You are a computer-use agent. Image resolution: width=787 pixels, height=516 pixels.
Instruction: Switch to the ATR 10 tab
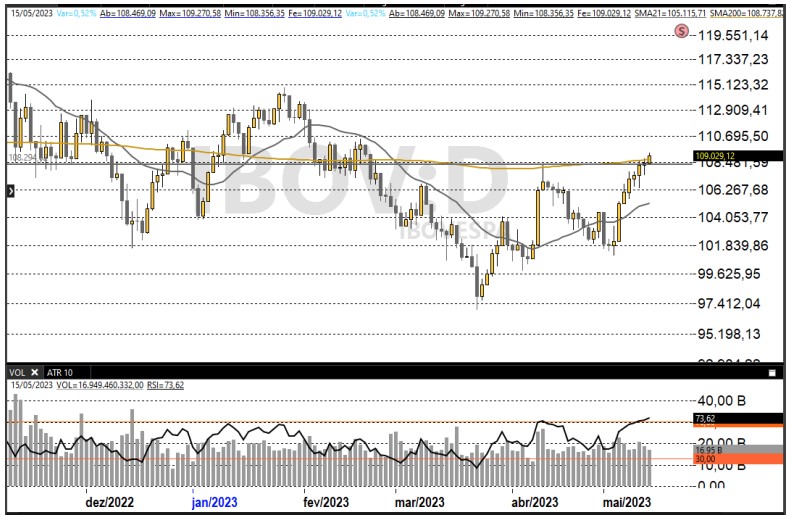click(x=62, y=371)
